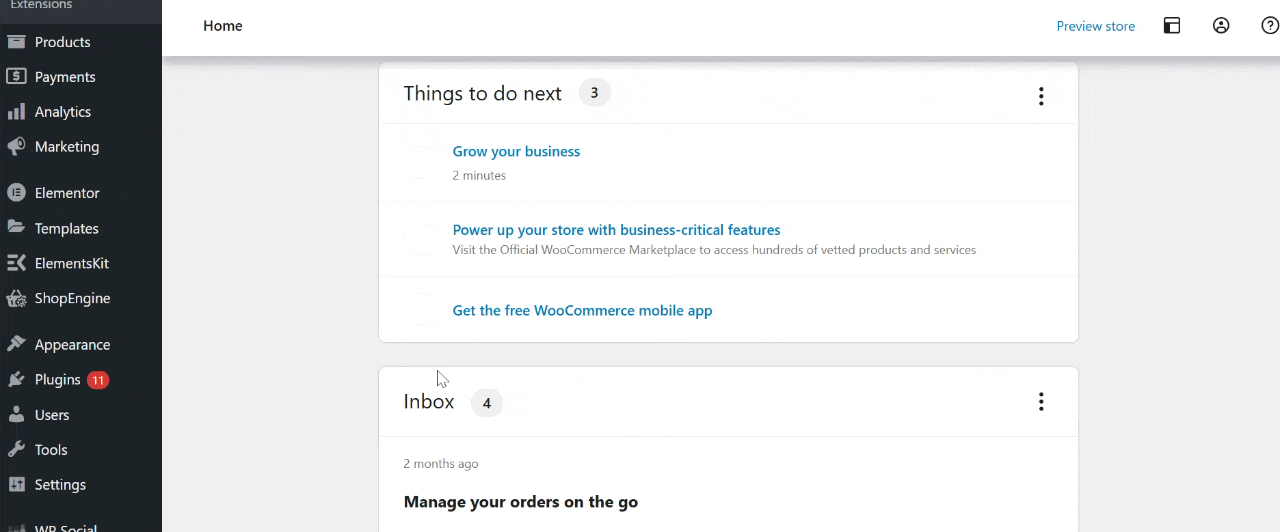
Task: Open the Plugins menu label
Action: coord(58,380)
